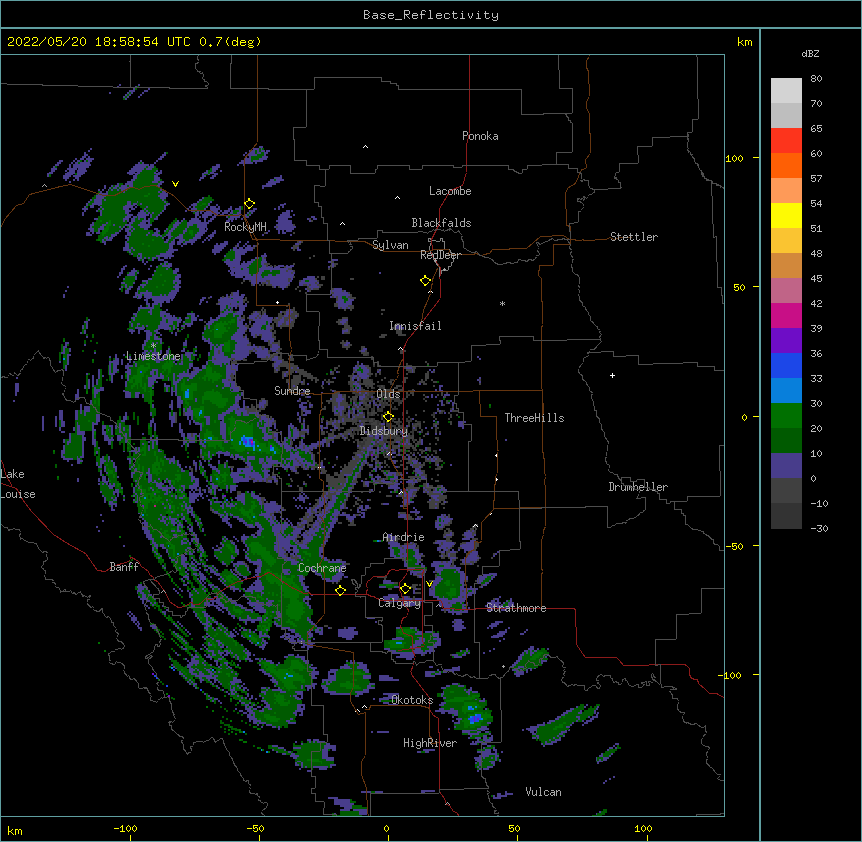Pick the magenta swatch in dBZ legend

tap(786, 315)
